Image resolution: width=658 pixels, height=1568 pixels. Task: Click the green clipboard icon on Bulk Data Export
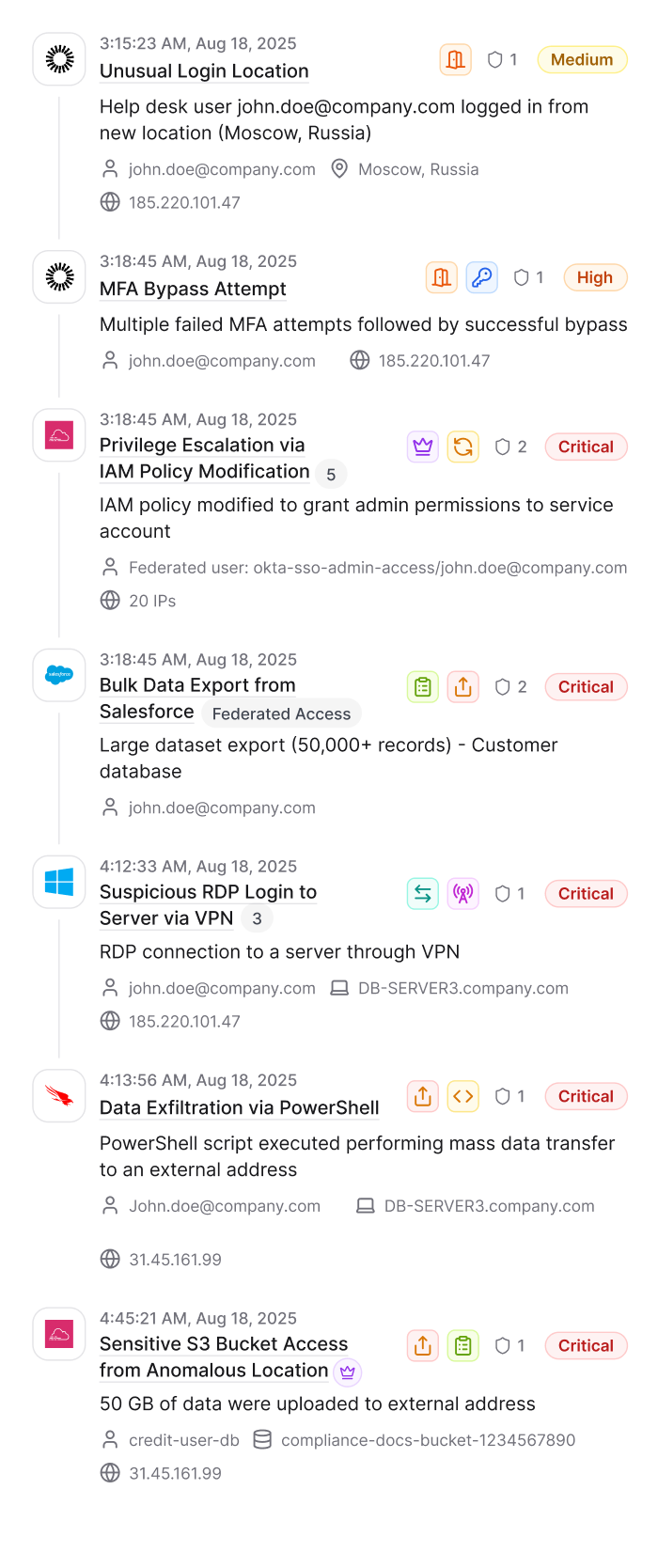pos(423,687)
